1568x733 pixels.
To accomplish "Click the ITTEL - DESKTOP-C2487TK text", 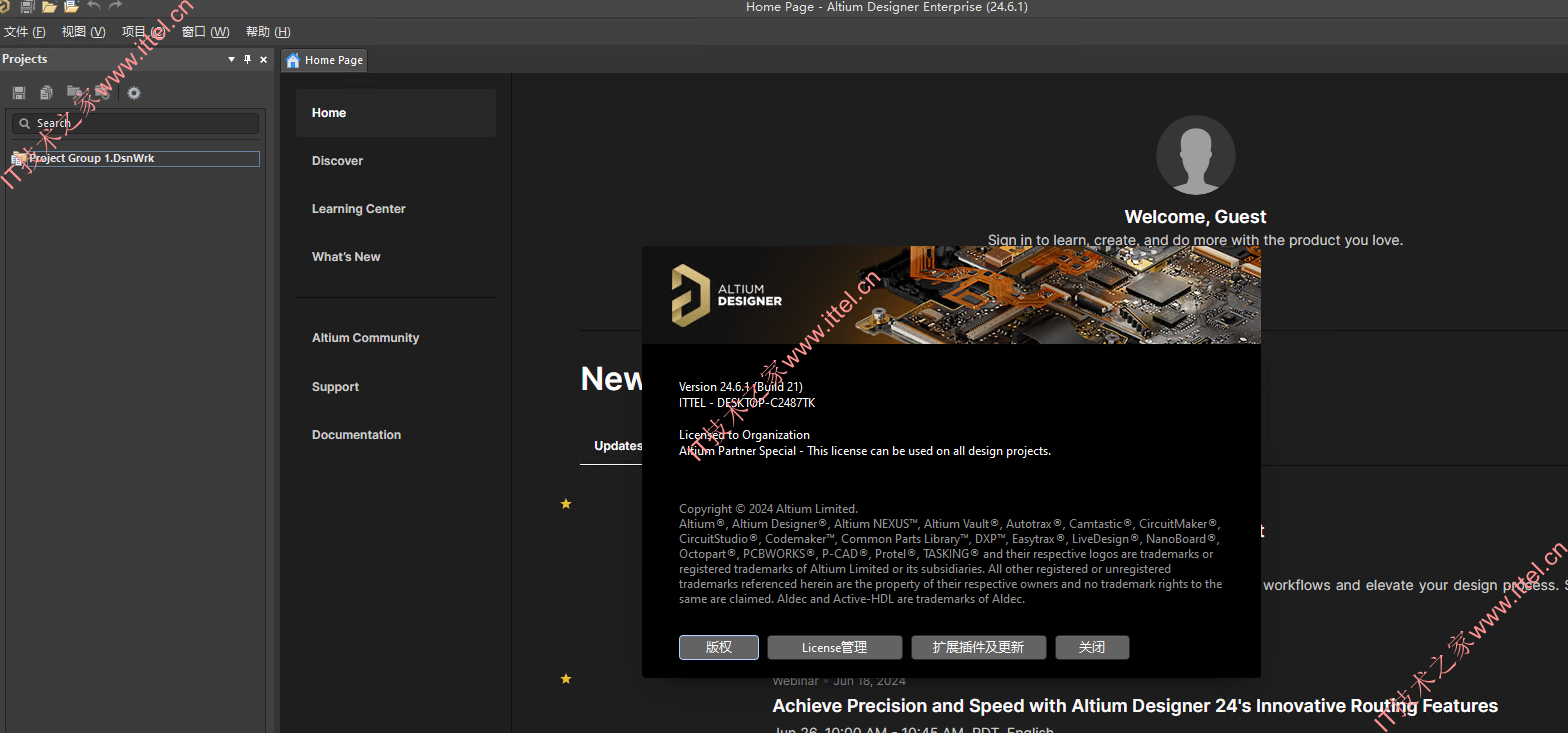I will [747, 403].
